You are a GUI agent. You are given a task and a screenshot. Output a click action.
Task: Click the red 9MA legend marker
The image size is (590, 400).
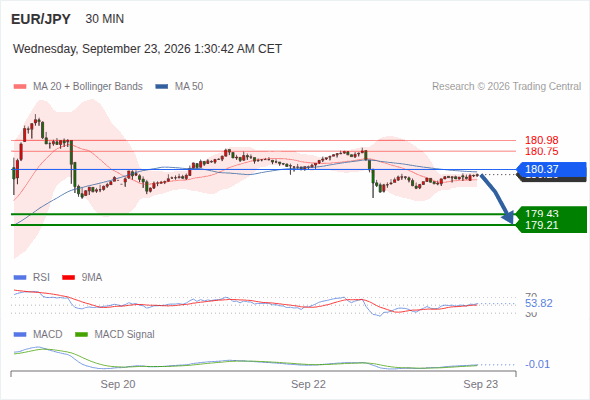[x=68, y=278]
